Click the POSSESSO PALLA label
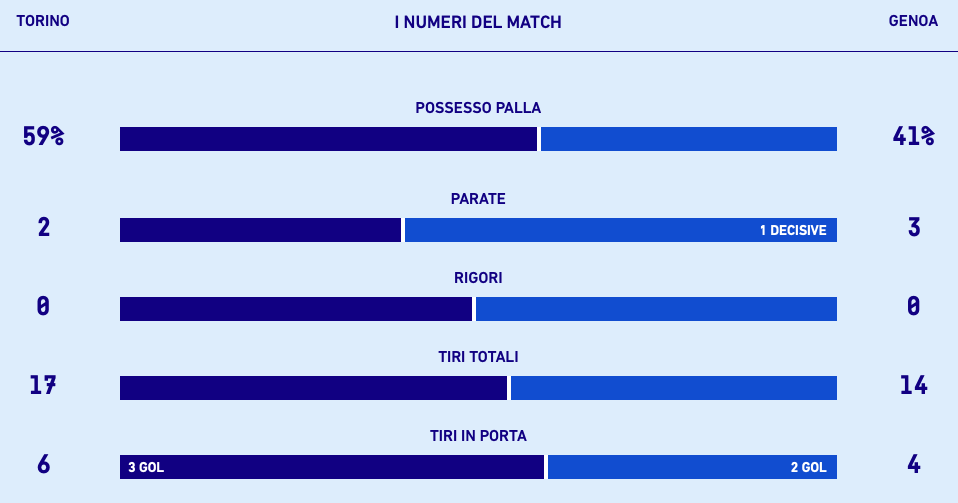Screen dimensions: 958x503 [x=478, y=108]
